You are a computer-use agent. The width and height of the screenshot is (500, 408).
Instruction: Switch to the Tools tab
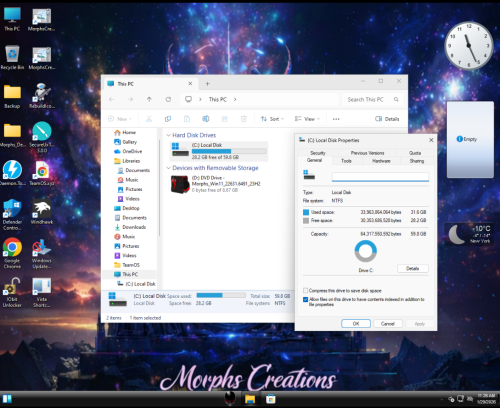pyautogui.click(x=346, y=161)
